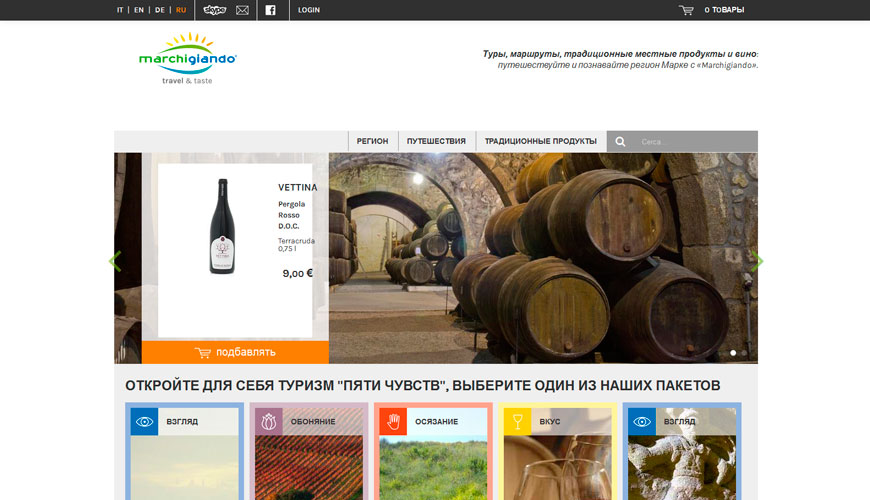Switch site language to EN

coord(139,10)
